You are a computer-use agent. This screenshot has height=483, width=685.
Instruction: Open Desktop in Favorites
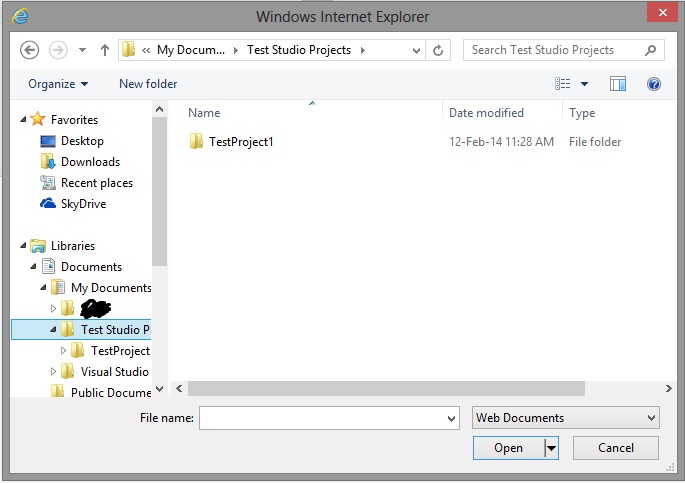82,141
